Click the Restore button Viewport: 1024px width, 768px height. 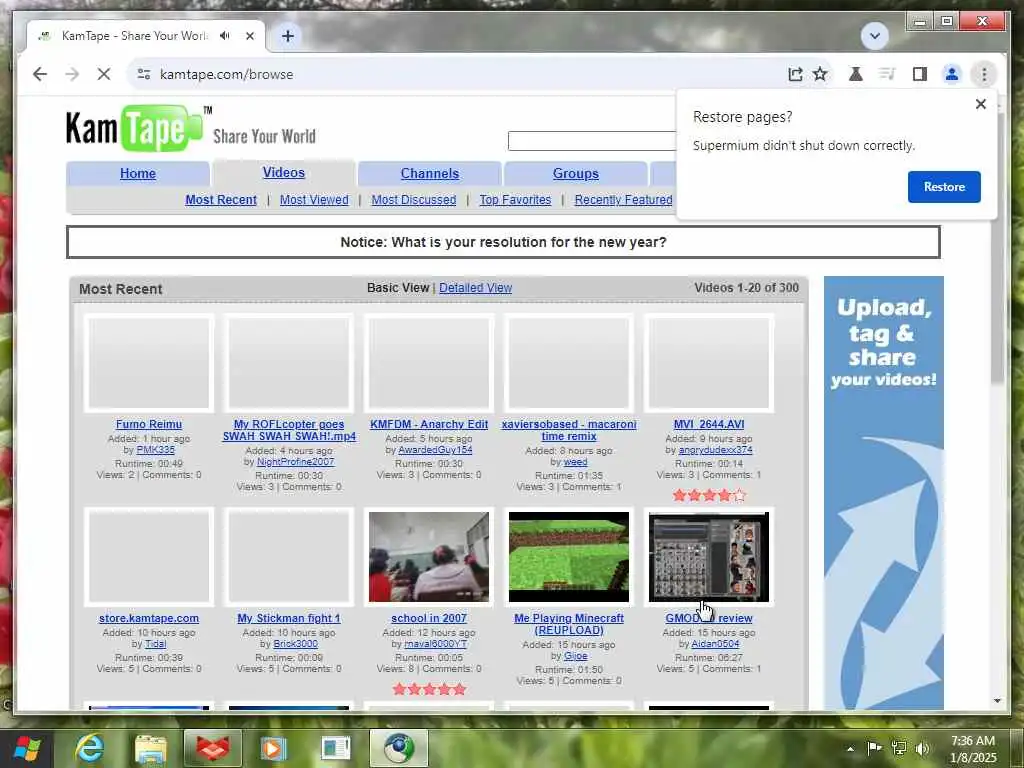click(944, 187)
